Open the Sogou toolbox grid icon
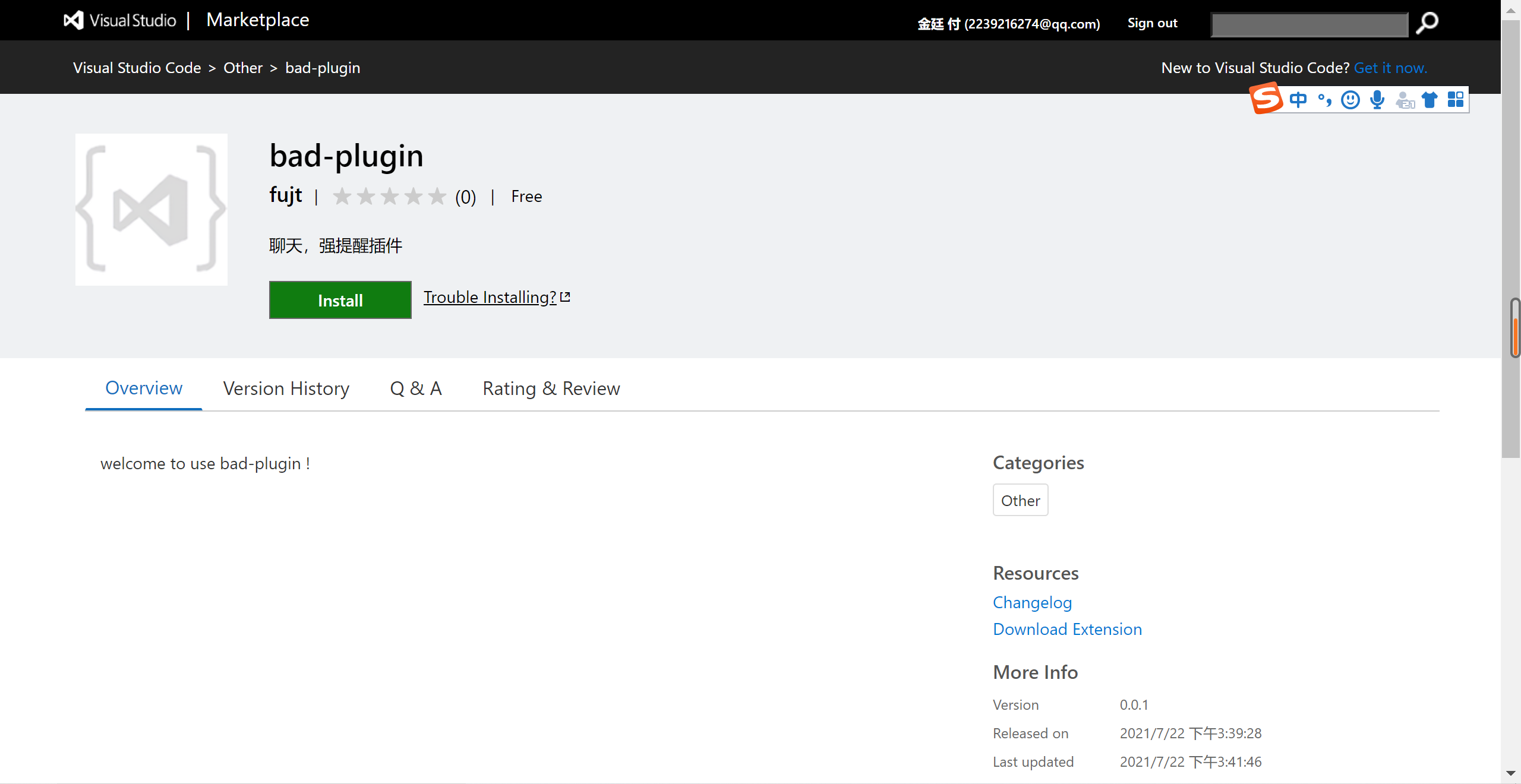Screen dimensions: 1521x784 coord(1456,100)
